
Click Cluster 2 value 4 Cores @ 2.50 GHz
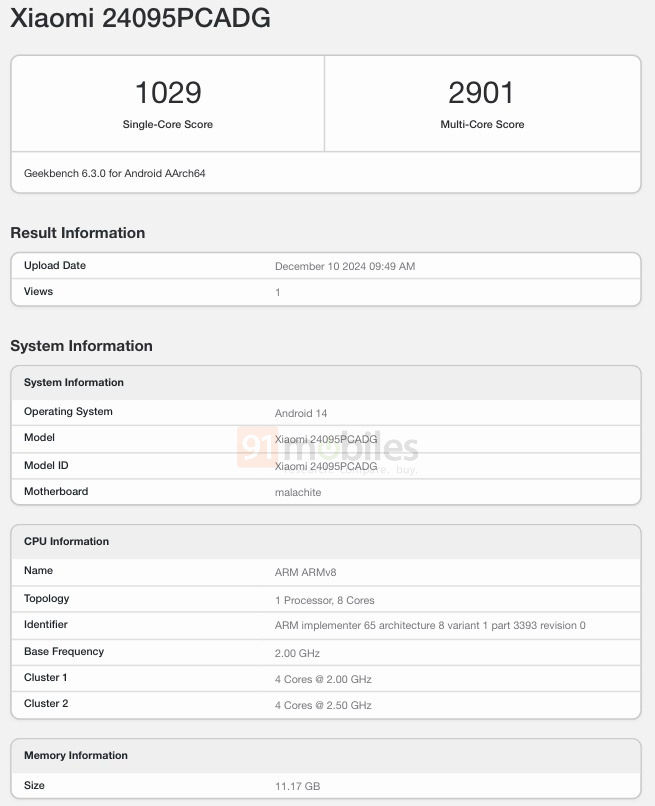click(x=323, y=705)
